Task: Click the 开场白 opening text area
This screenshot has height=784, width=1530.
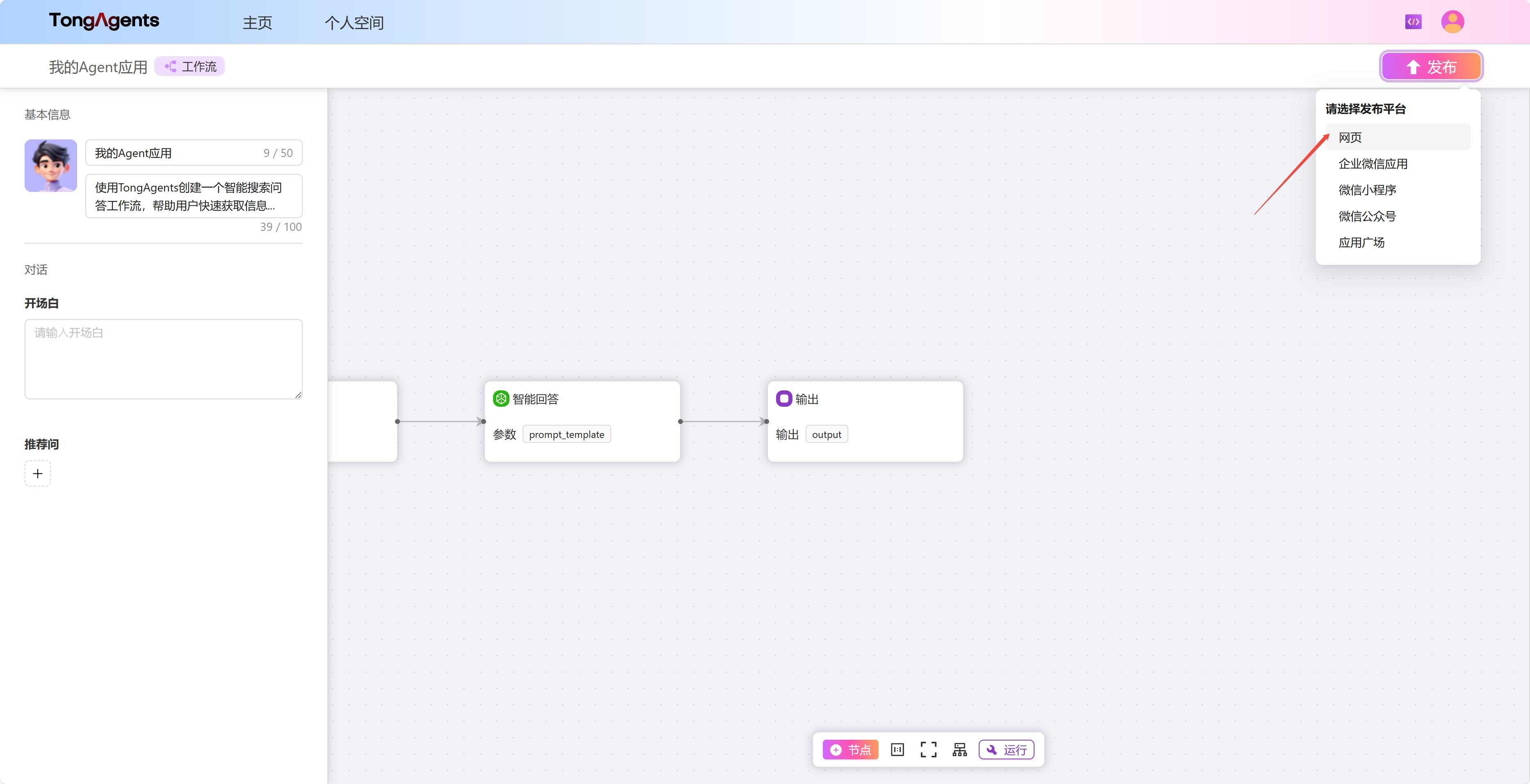Action: tap(163, 359)
